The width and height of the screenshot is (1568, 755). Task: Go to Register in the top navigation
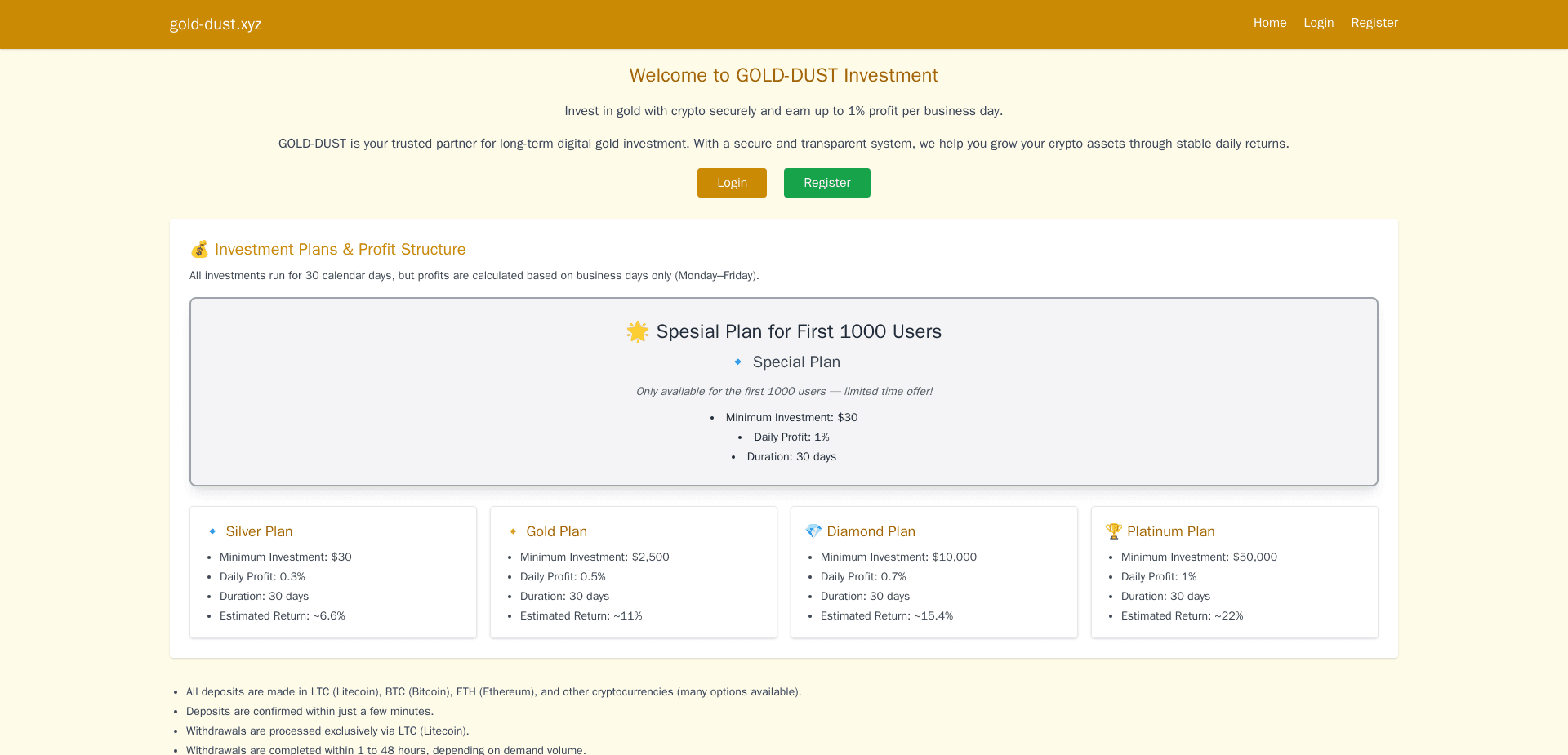tap(1374, 23)
